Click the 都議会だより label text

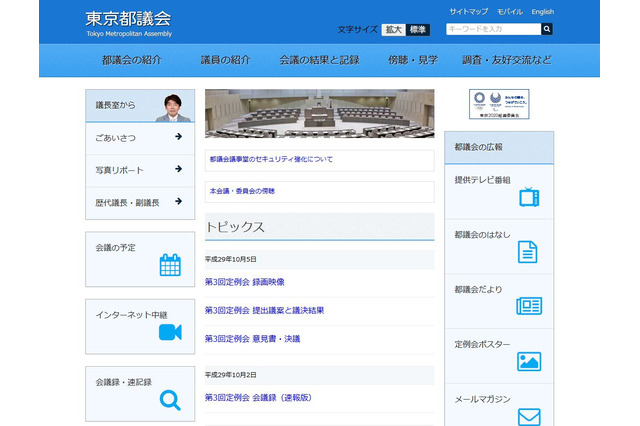478,289
